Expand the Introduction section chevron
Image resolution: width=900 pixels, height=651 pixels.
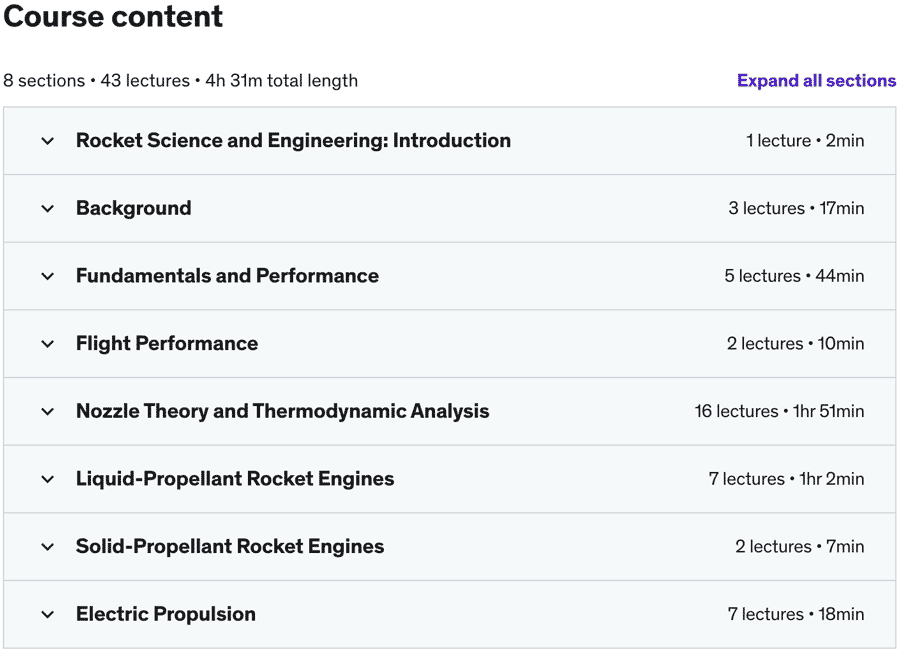click(x=47, y=141)
